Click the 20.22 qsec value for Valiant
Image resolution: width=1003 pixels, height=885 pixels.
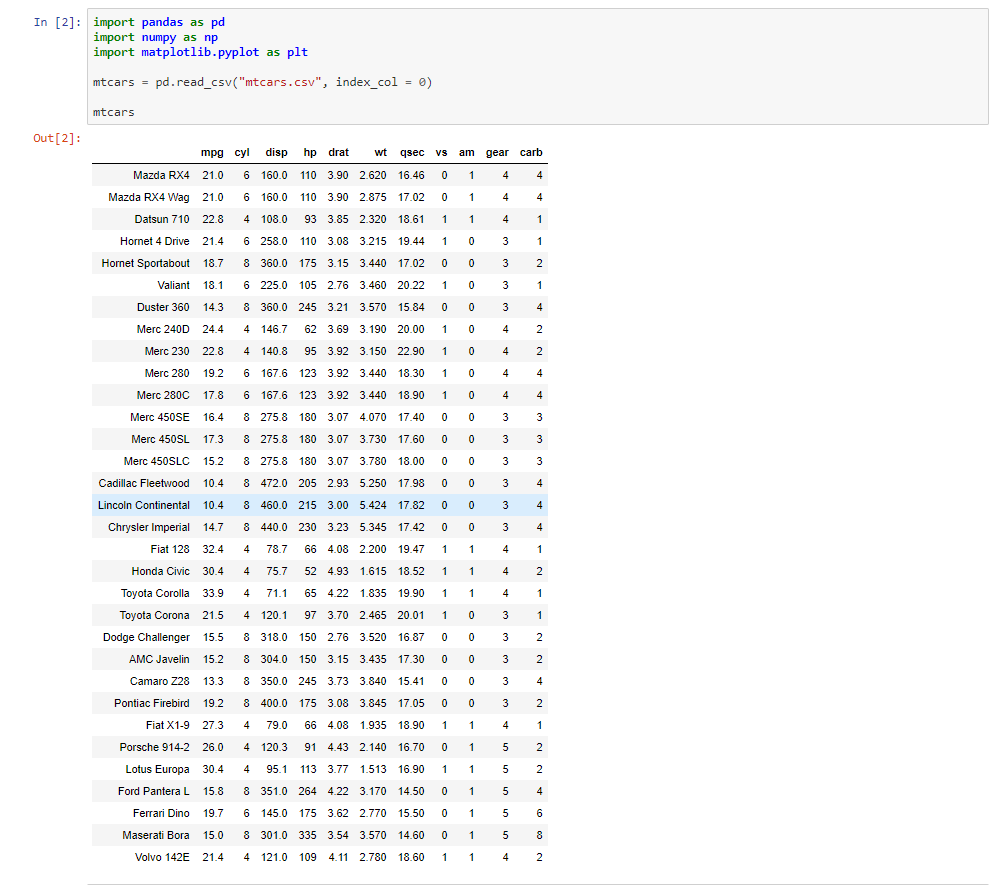point(411,285)
